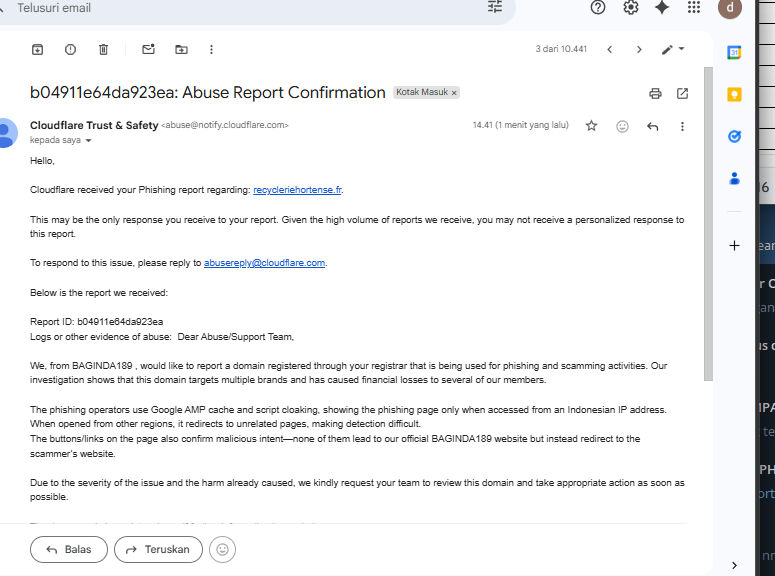Open input tools pencil dropdown
Screen dimensions: 775x576
click(x=673, y=49)
